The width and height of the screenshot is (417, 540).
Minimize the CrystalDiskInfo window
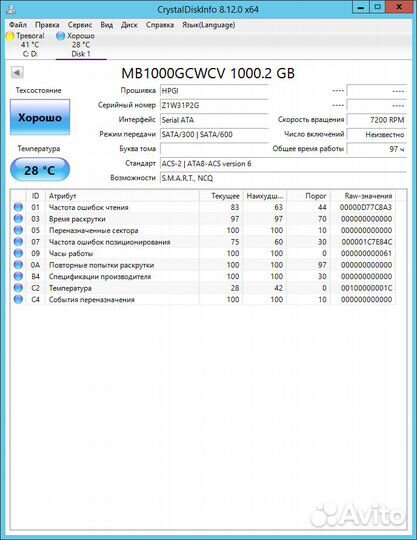pyautogui.click(x=361, y=7)
